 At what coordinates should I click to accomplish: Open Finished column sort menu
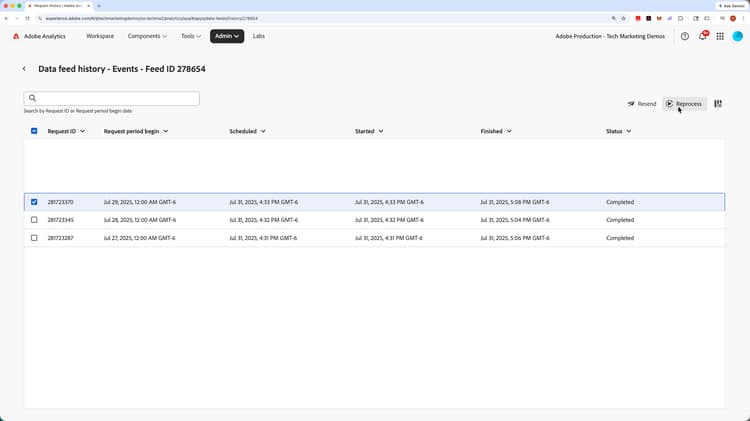point(509,131)
